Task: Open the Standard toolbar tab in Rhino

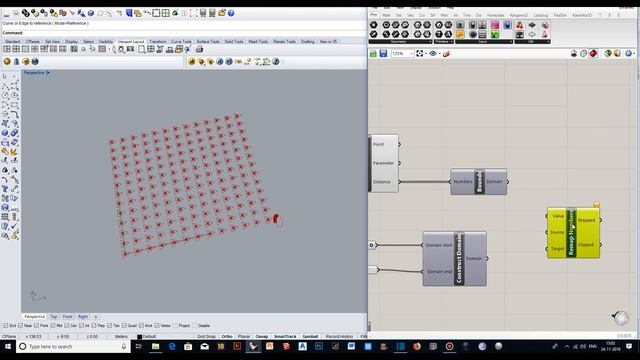Action: coord(13,42)
